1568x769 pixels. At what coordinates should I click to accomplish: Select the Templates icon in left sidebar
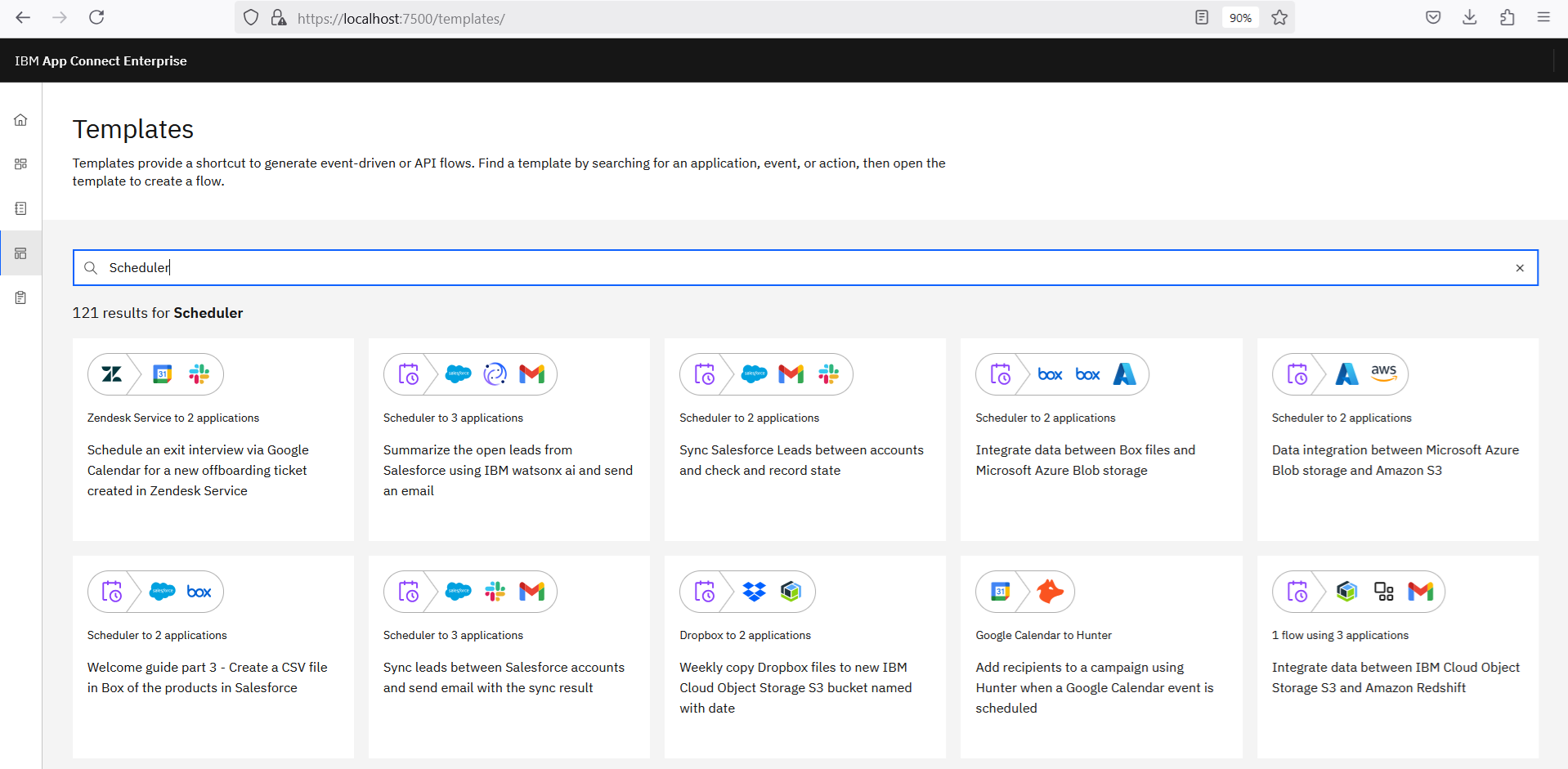click(x=20, y=253)
